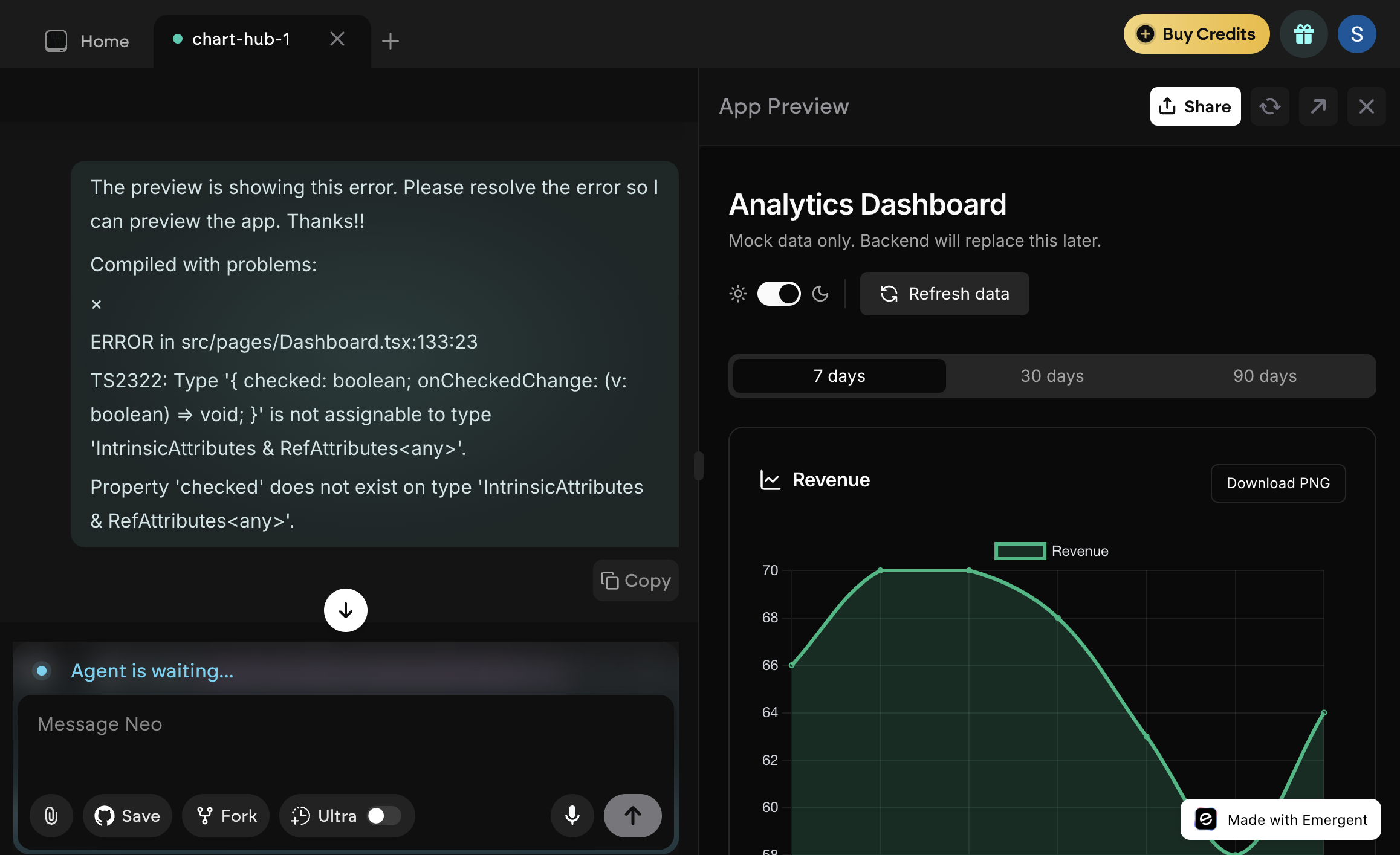
Task: Switch to the Home tab
Action: [x=88, y=41]
